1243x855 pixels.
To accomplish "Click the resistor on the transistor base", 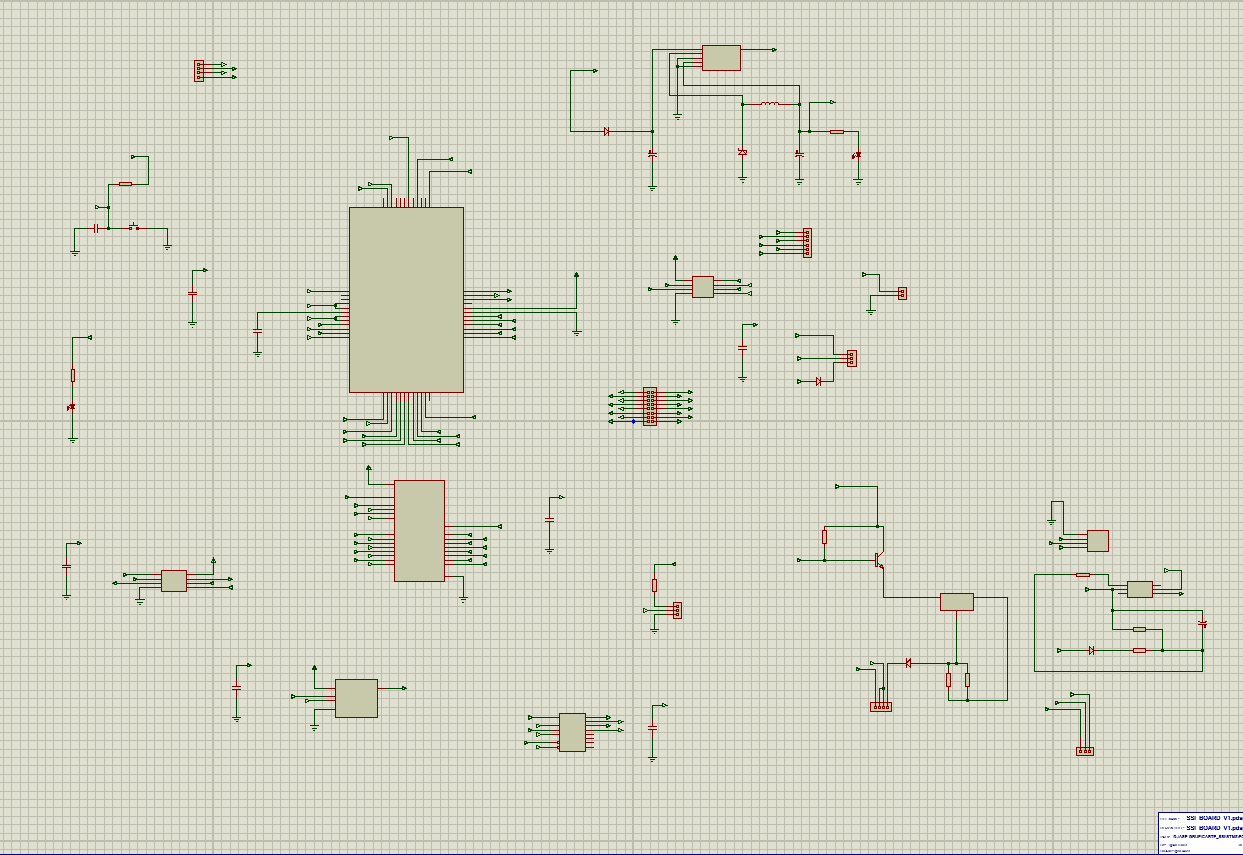I will (x=825, y=537).
